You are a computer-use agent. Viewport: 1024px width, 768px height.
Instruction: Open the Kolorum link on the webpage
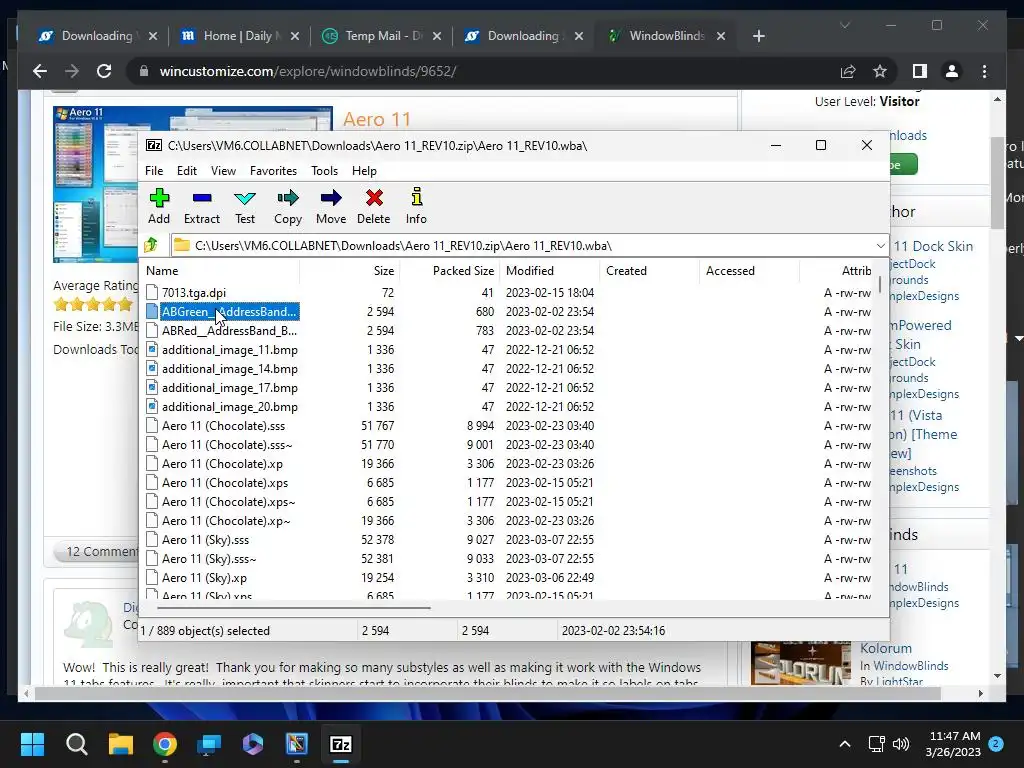pyautogui.click(x=886, y=648)
